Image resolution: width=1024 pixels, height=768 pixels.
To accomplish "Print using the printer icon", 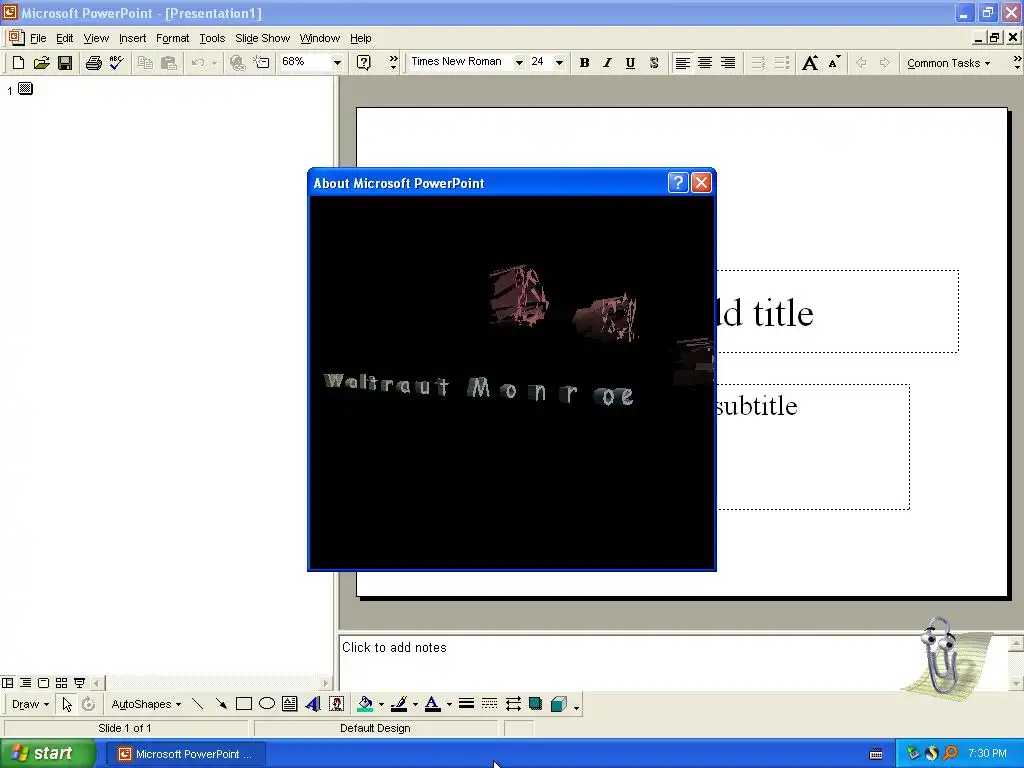I will [x=93, y=63].
